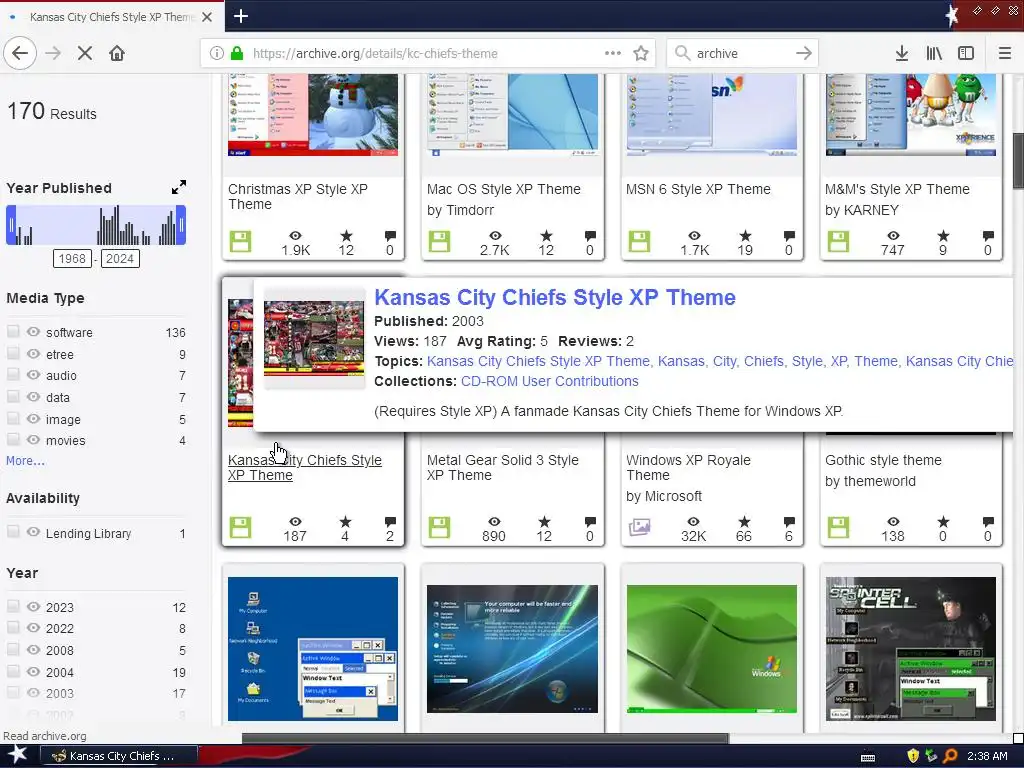The height and width of the screenshot is (768, 1024).
Task: Select Kansas City Chiefs taskbar window button
Action: 119,756
